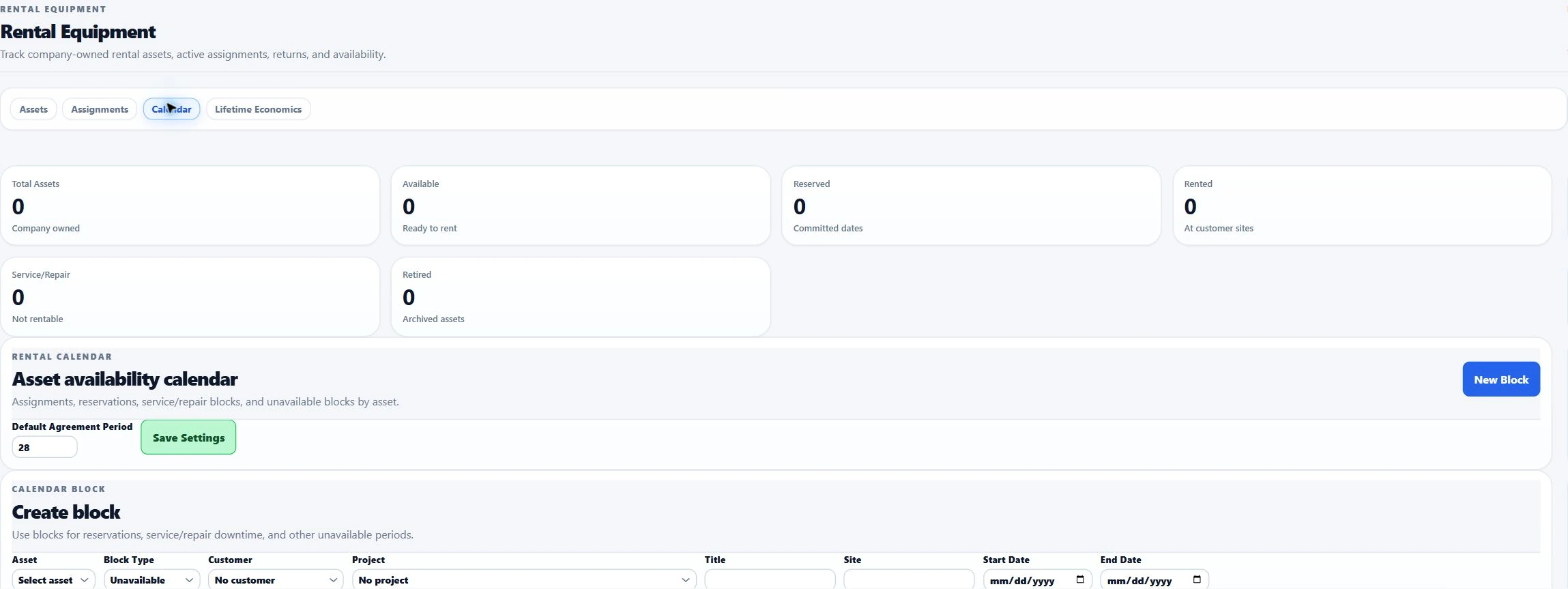The width and height of the screenshot is (1568, 589).
Task: Focus the Default Agreement Period field
Action: (44, 447)
